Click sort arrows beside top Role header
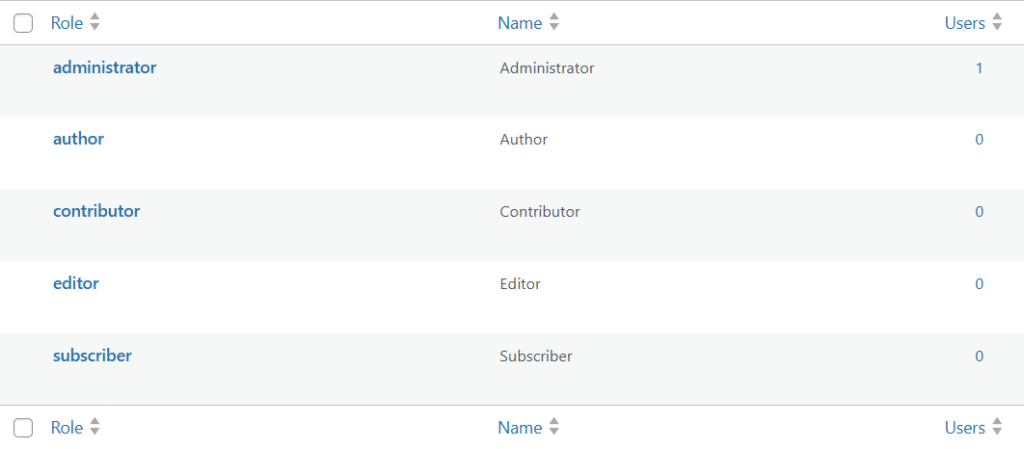1024x449 pixels. tap(95, 22)
